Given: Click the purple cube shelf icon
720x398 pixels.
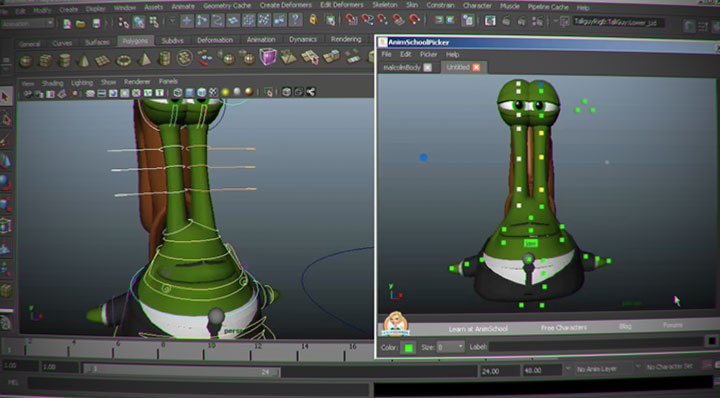Looking at the screenshot, I should tap(268, 57).
